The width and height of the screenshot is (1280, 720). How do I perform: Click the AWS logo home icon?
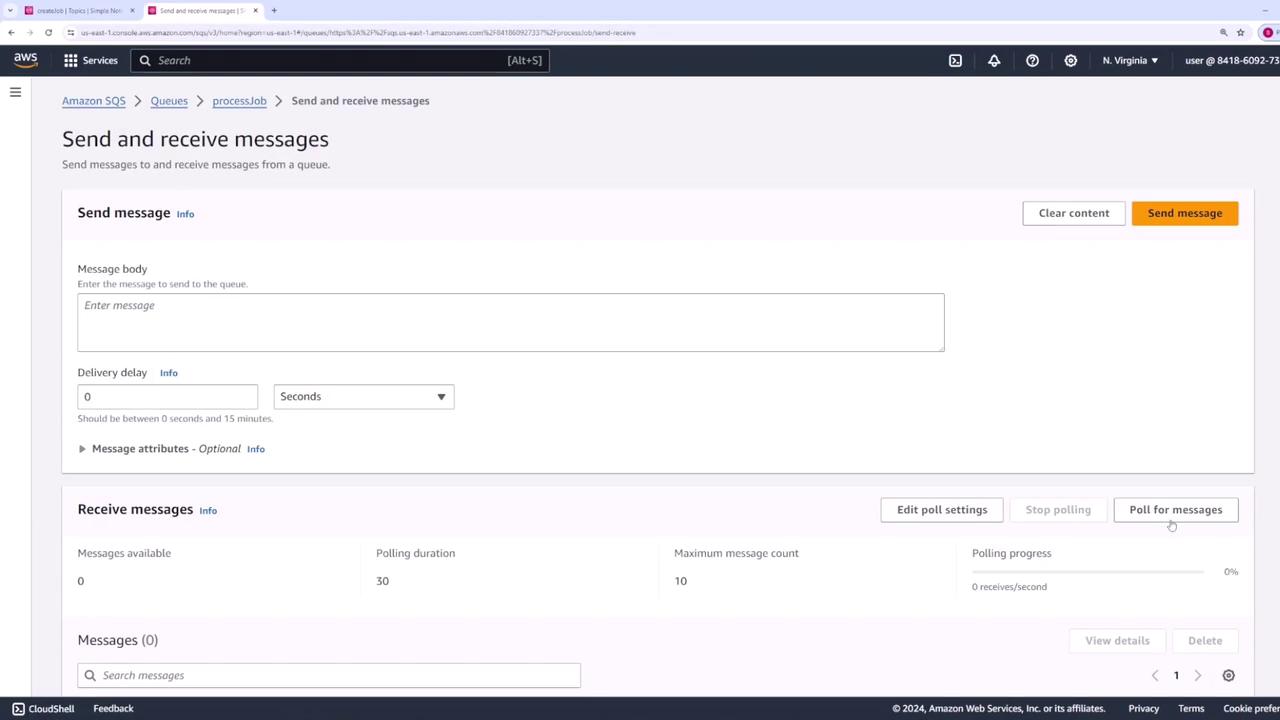25,60
